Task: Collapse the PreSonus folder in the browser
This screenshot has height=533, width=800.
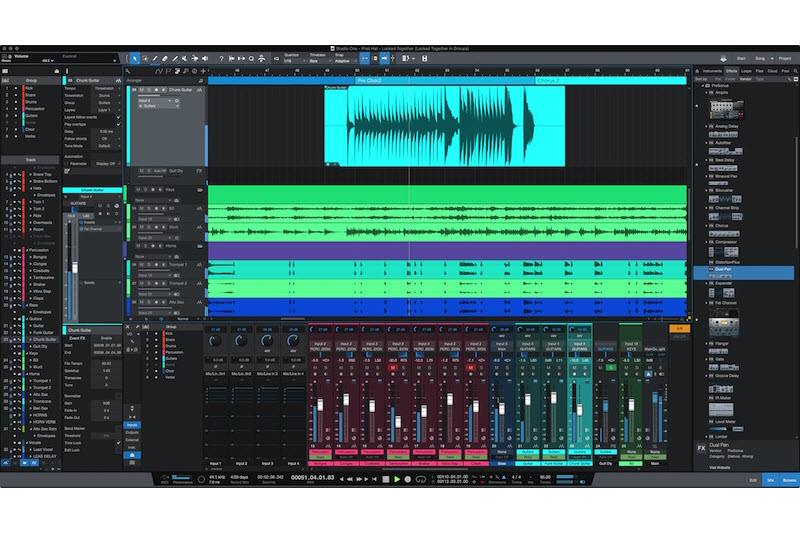Action: point(703,86)
